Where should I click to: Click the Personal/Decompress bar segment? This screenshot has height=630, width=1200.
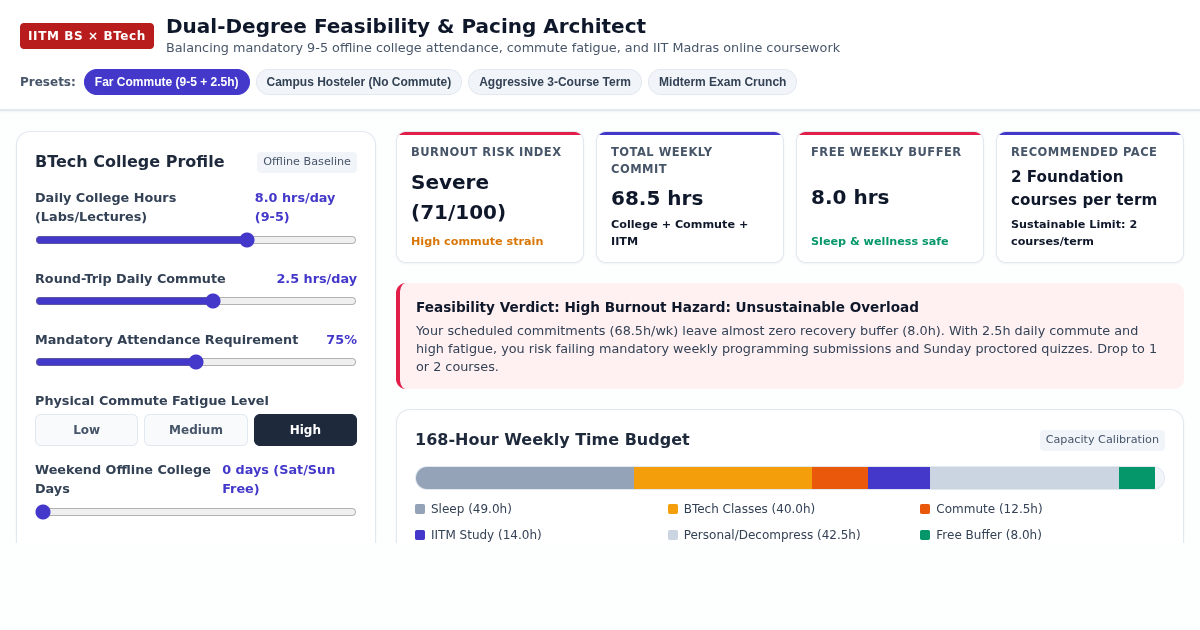1024,478
